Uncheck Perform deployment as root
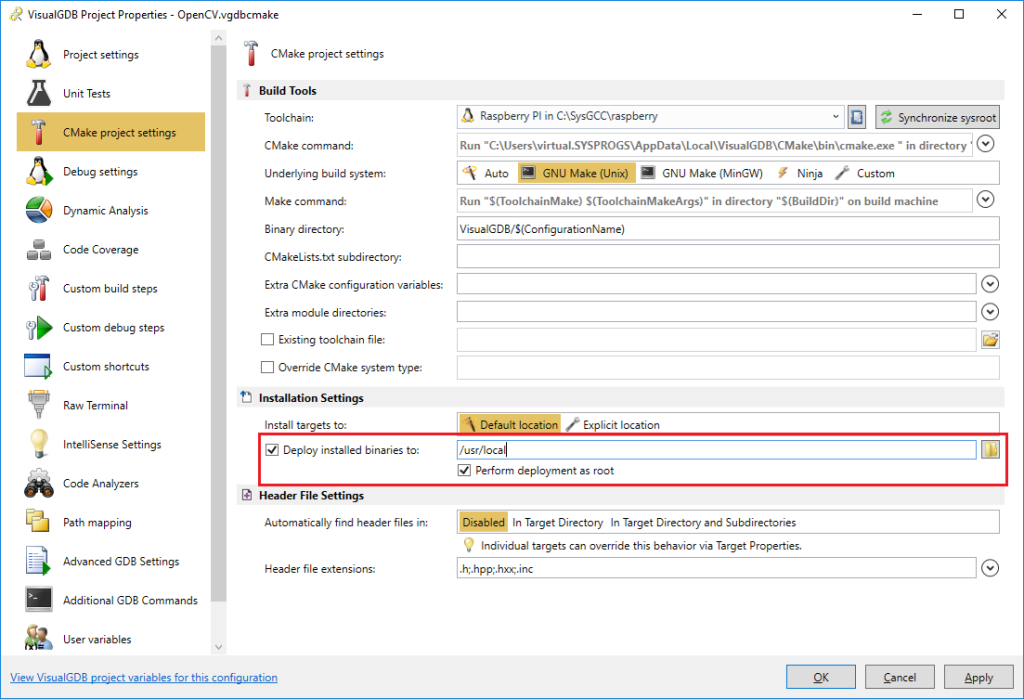 pyautogui.click(x=464, y=470)
